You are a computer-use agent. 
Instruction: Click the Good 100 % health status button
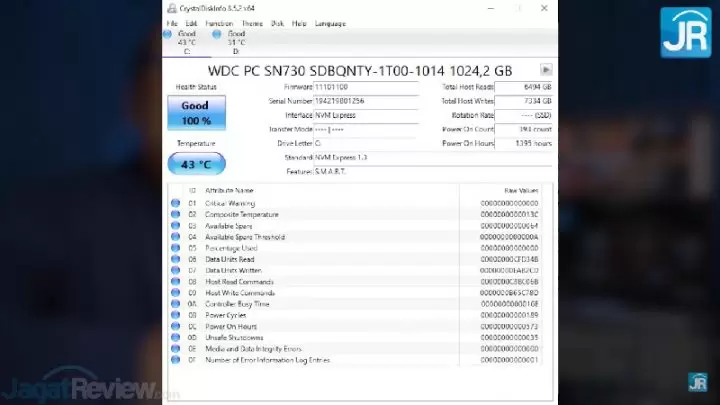pyautogui.click(x=197, y=113)
